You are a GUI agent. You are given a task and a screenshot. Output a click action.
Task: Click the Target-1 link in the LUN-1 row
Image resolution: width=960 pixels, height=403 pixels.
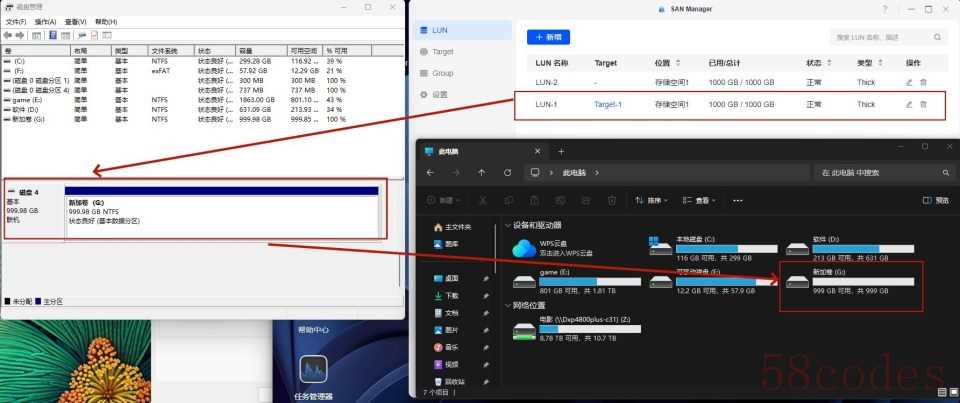(x=608, y=104)
